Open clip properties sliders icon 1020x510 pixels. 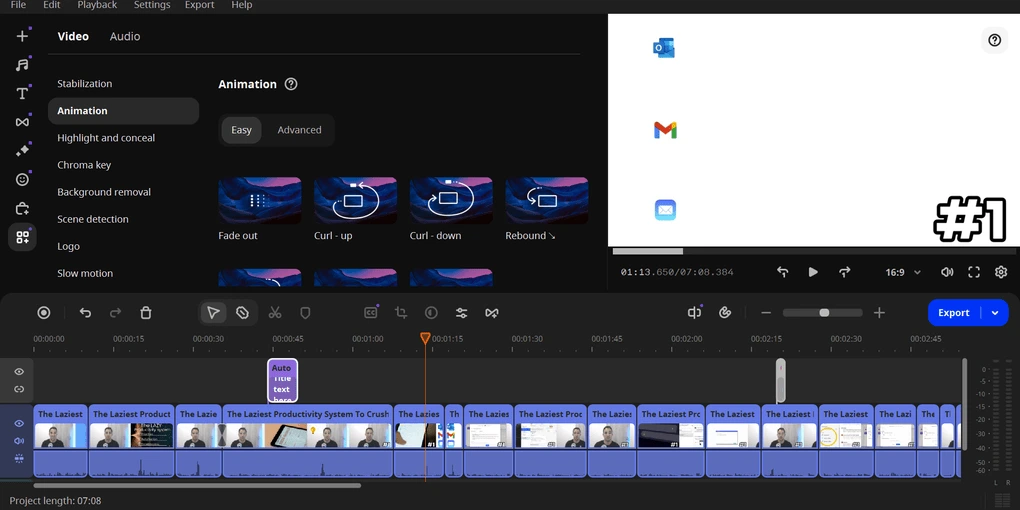[x=462, y=313]
